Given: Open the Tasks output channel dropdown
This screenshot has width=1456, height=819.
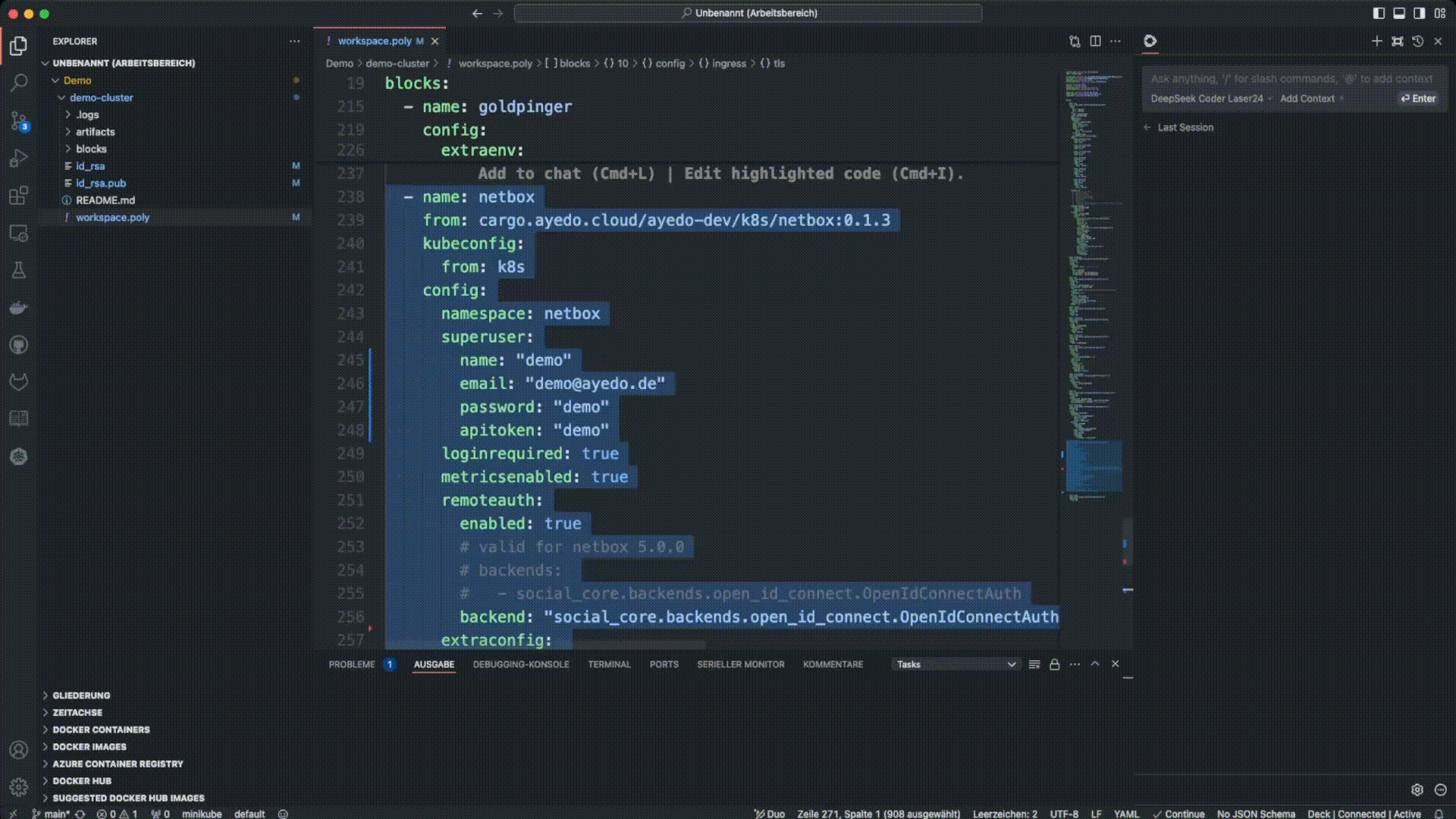Looking at the screenshot, I should pyautogui.click(x=955, y=664).
